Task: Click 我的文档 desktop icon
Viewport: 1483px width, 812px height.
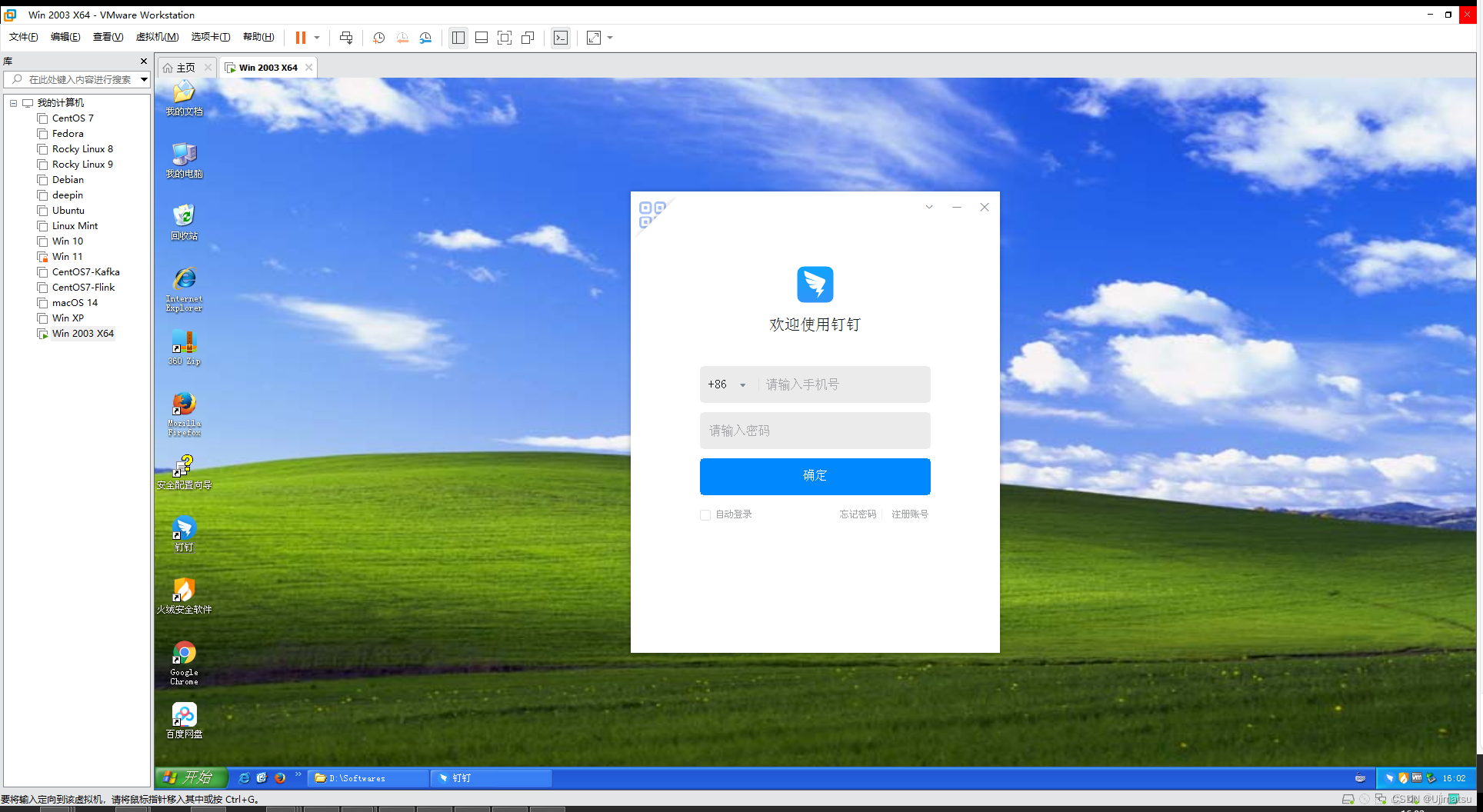Action: point(184,98)
